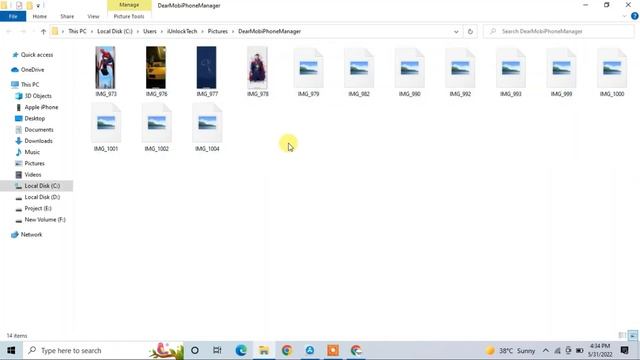The width and height of the screenshot is (640, 360).
Task: Open Desktop in sidebar
Action: click(30, 118)
